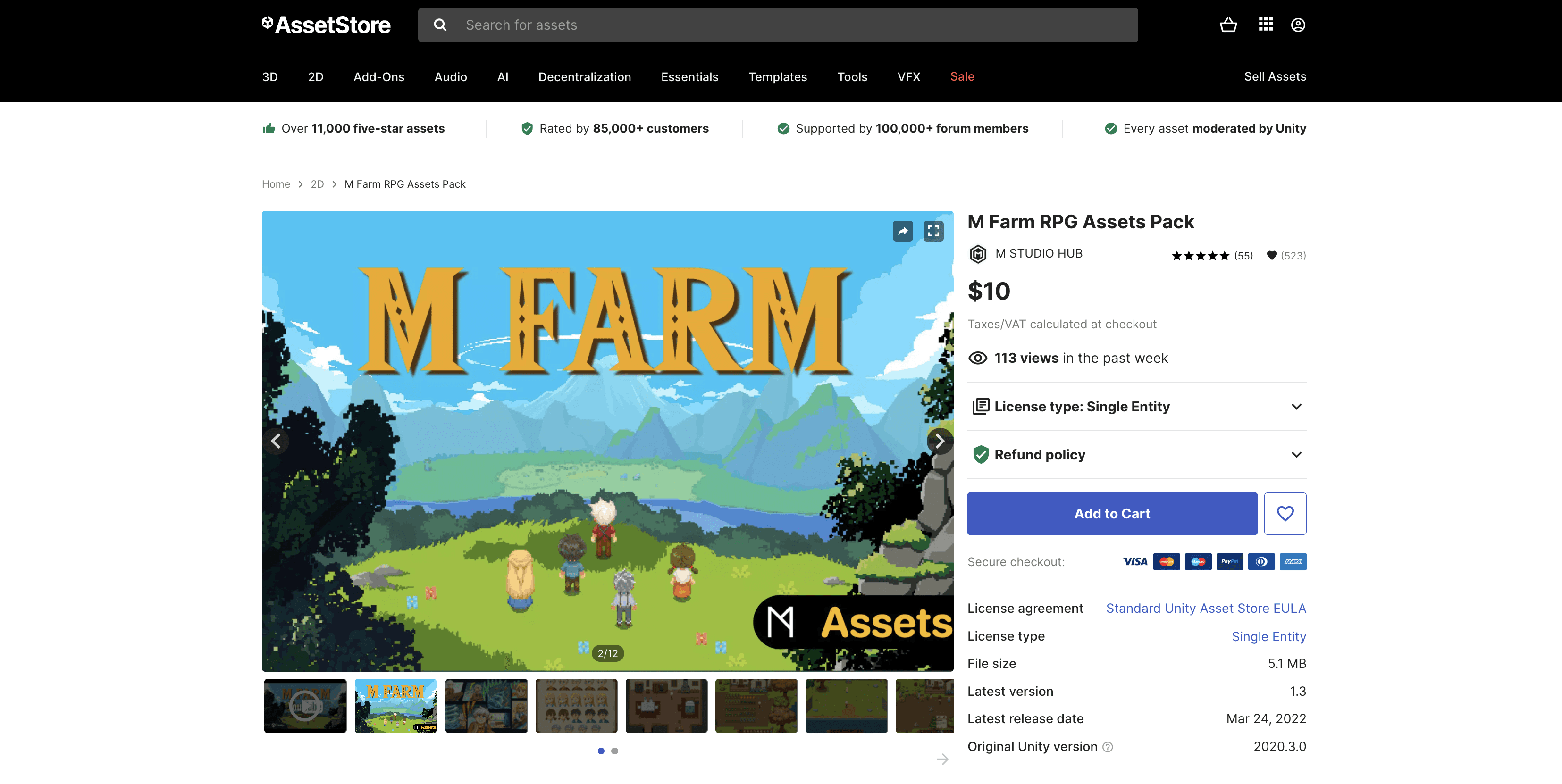Open fullscreen image viewer icon
The width and height of the screenshot is (1562, 784).
[x=933, y=231]
